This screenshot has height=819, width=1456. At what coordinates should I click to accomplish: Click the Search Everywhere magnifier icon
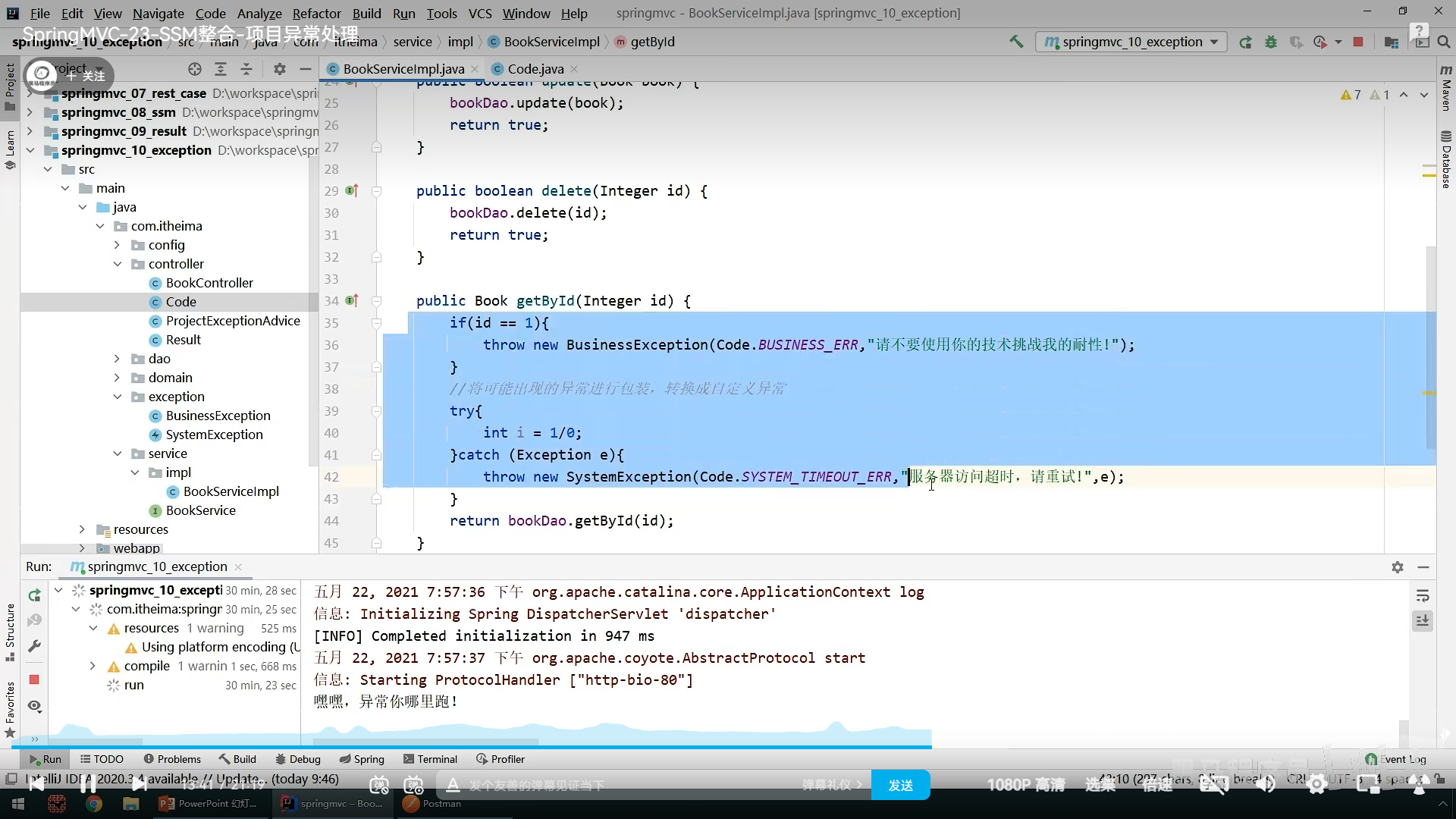[1444, 42]
